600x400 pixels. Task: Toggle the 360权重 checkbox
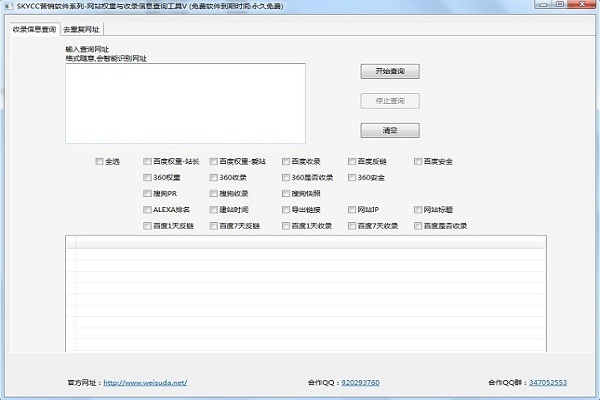tap(147, 178)
